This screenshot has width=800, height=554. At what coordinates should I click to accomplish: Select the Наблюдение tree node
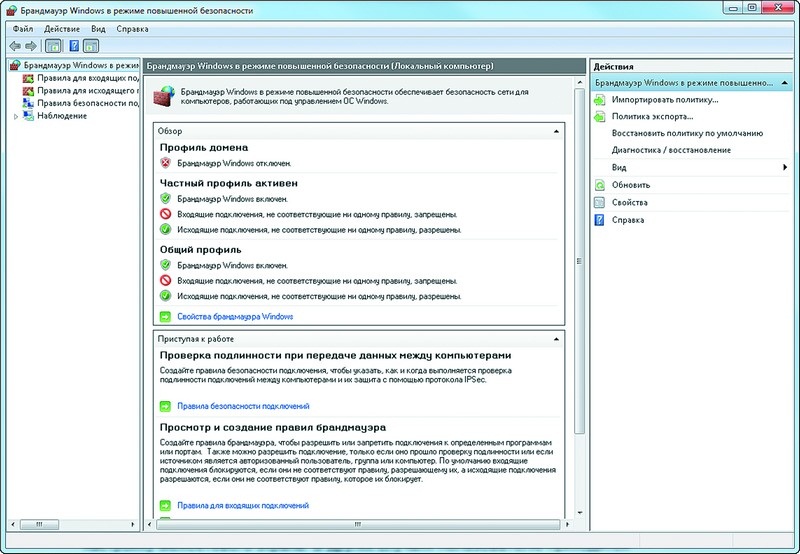coord(62,116)
